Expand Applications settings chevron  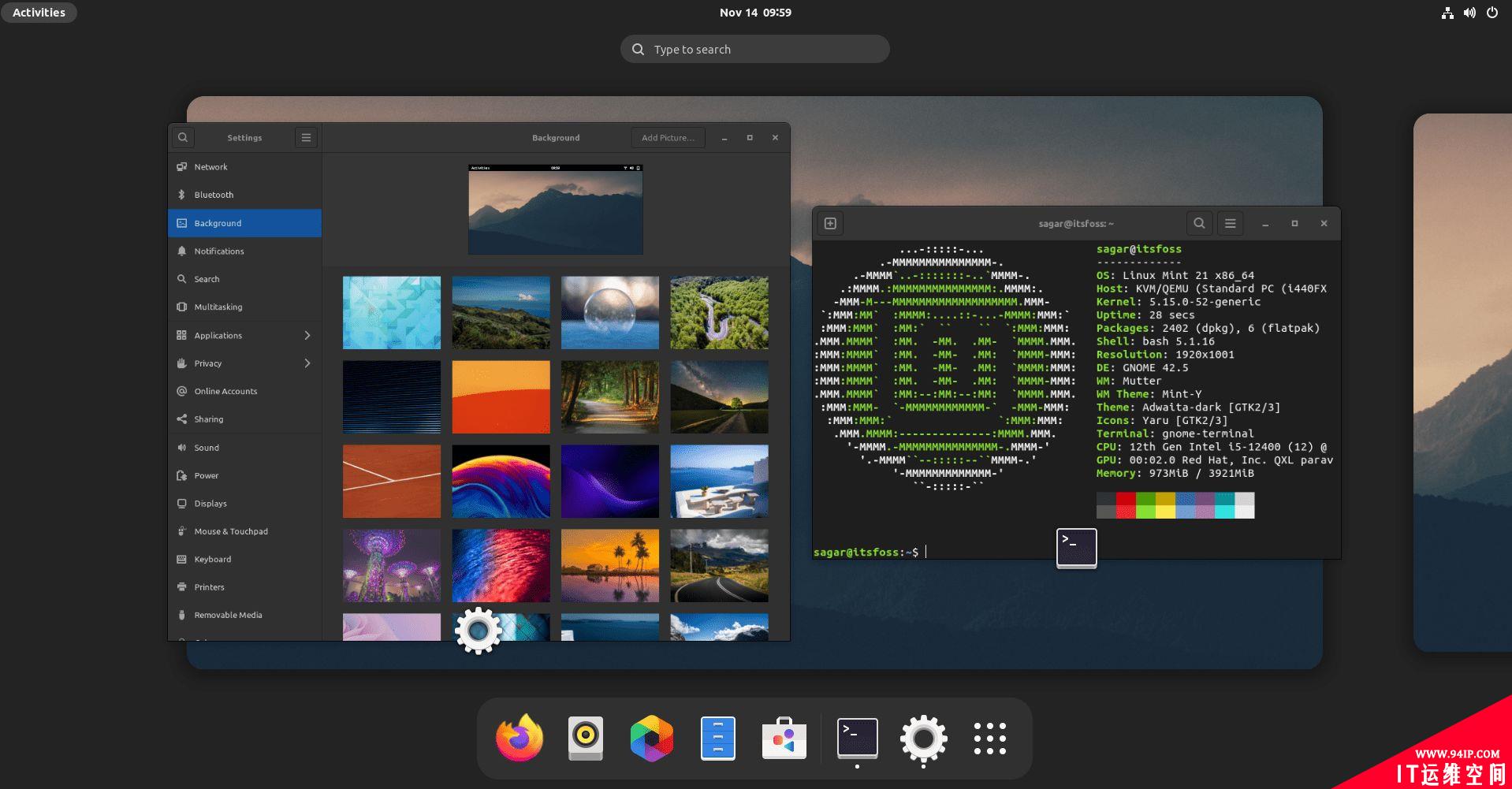[307, 336]
